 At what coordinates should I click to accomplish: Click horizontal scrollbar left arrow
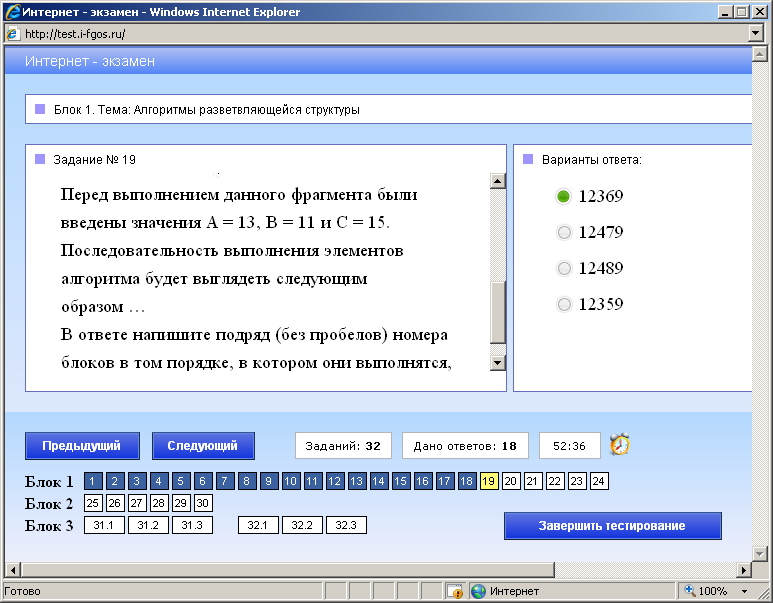click(x=13, y=570)
